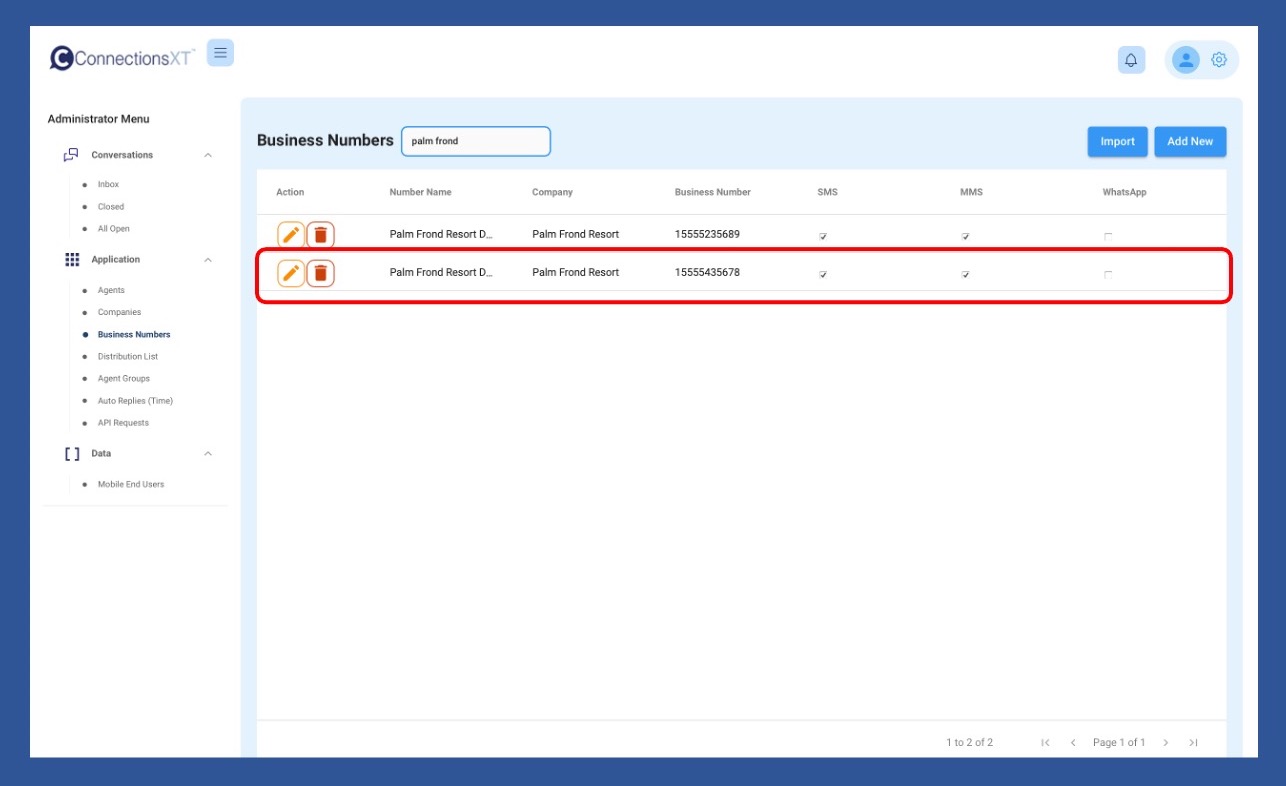Toggle the hamburger sidebar menu
This screenshot has width=1286, height=786.
[x=220, y=53]
